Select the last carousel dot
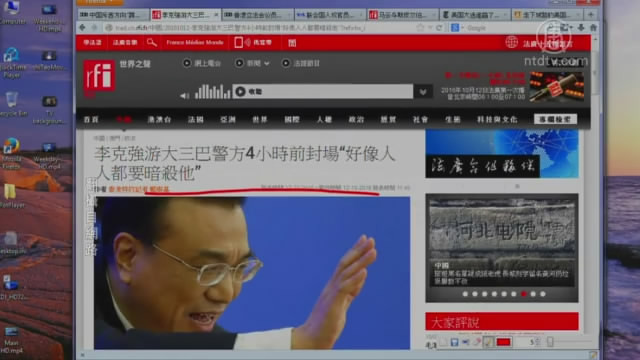 (543, 294)
